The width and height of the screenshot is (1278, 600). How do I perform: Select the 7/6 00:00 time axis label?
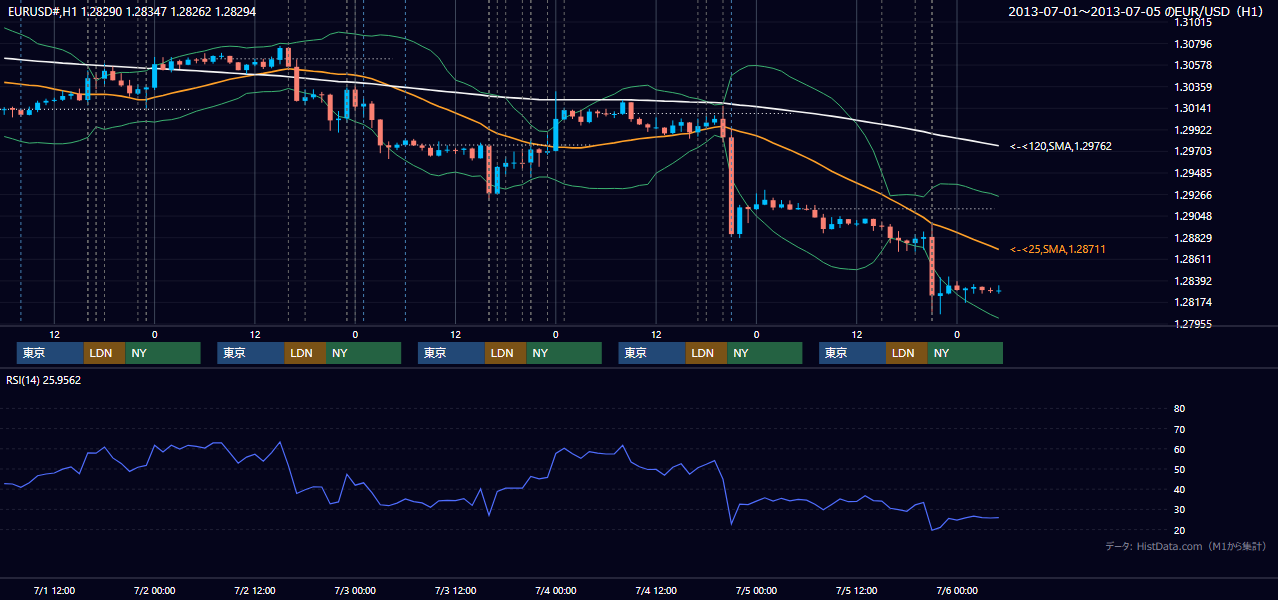point(956,590)
